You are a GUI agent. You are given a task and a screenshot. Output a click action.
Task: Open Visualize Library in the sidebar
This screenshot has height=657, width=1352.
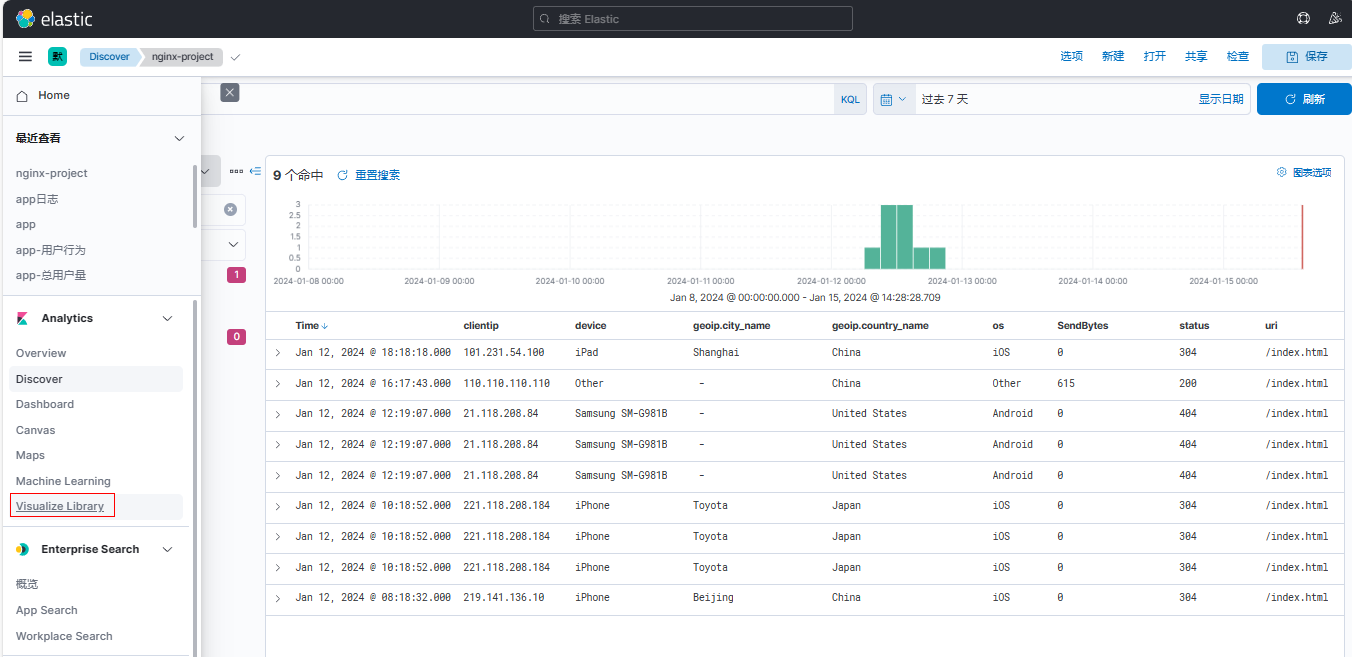point(60,506)
